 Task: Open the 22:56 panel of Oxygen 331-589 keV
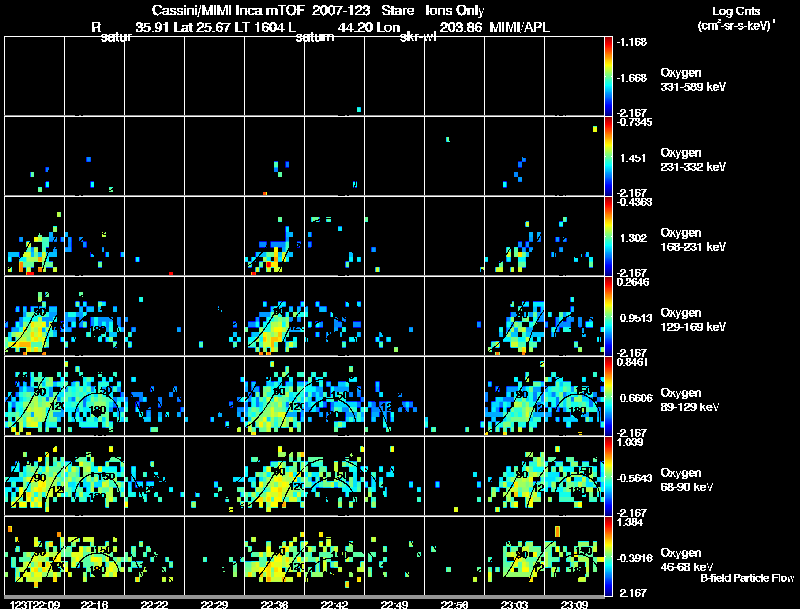coord(454,76)
